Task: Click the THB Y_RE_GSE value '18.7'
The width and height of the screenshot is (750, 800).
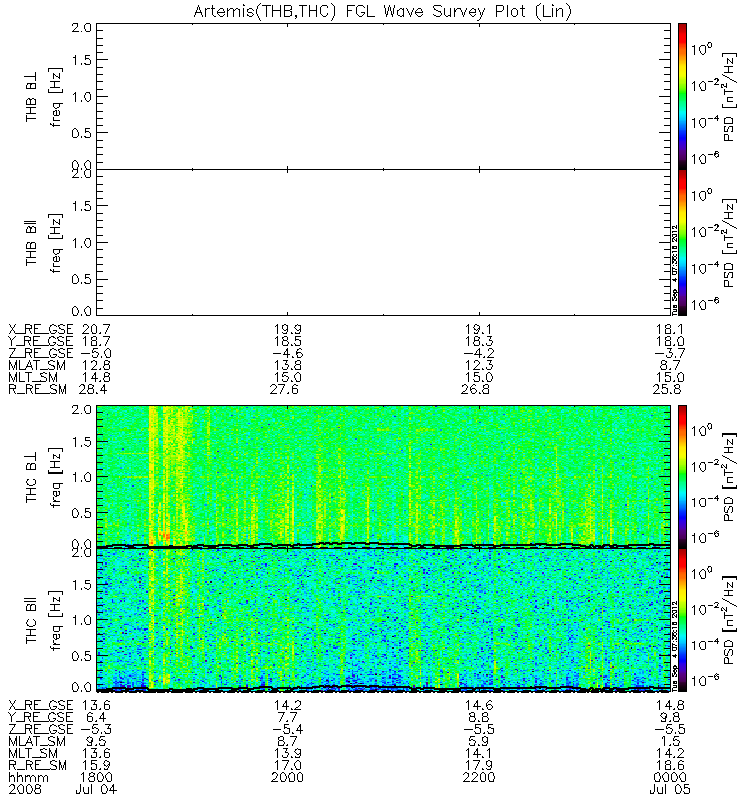Action: coord(96,341)
